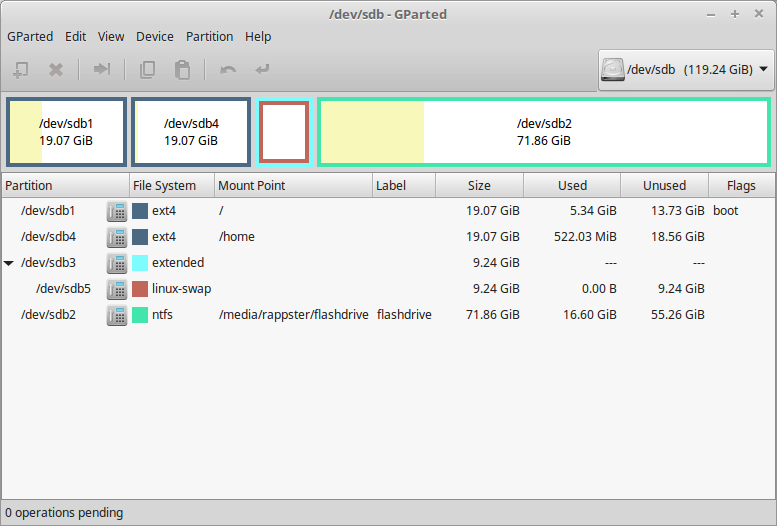Click the linux-swap file system text
The height and width of the screenshot is (526, 777).
point(181,289)
